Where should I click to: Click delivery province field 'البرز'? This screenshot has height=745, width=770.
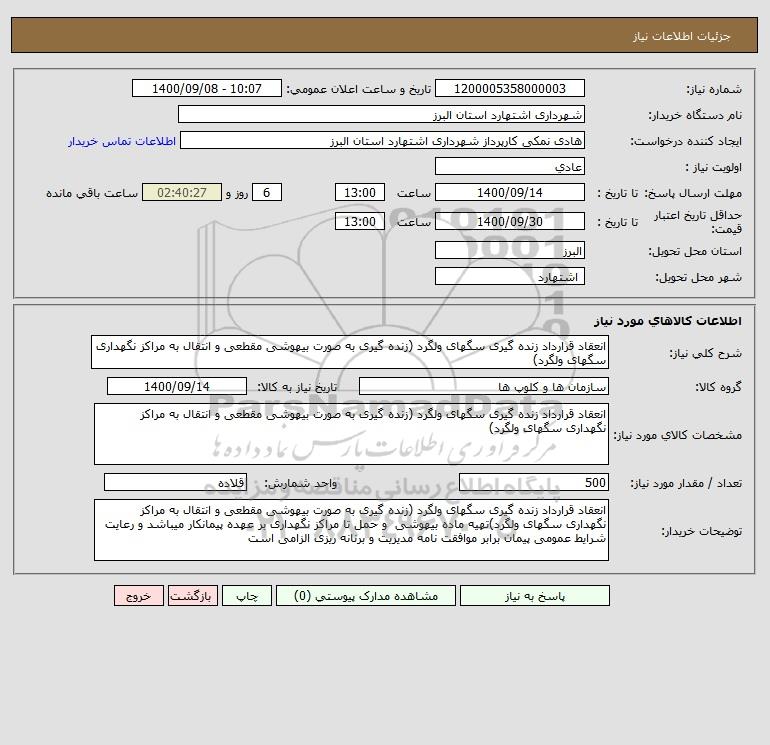(510, 251)
